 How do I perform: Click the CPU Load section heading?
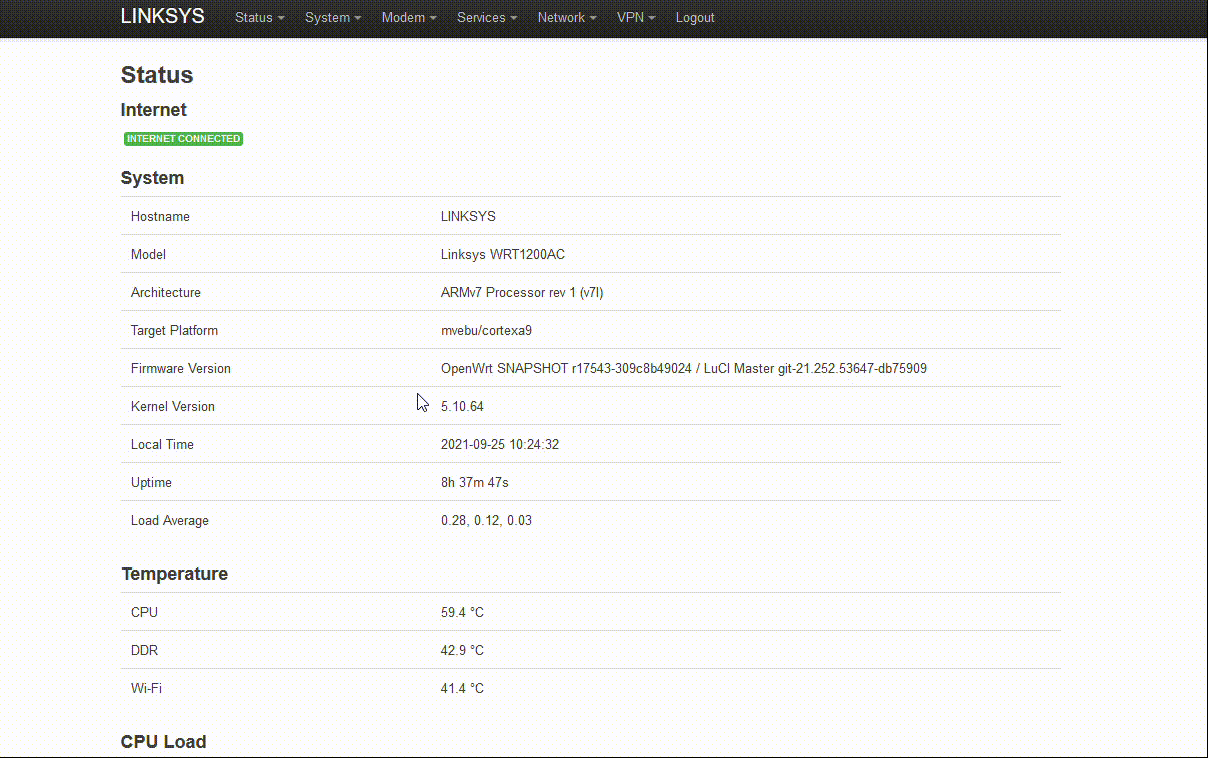coord(163,742)
